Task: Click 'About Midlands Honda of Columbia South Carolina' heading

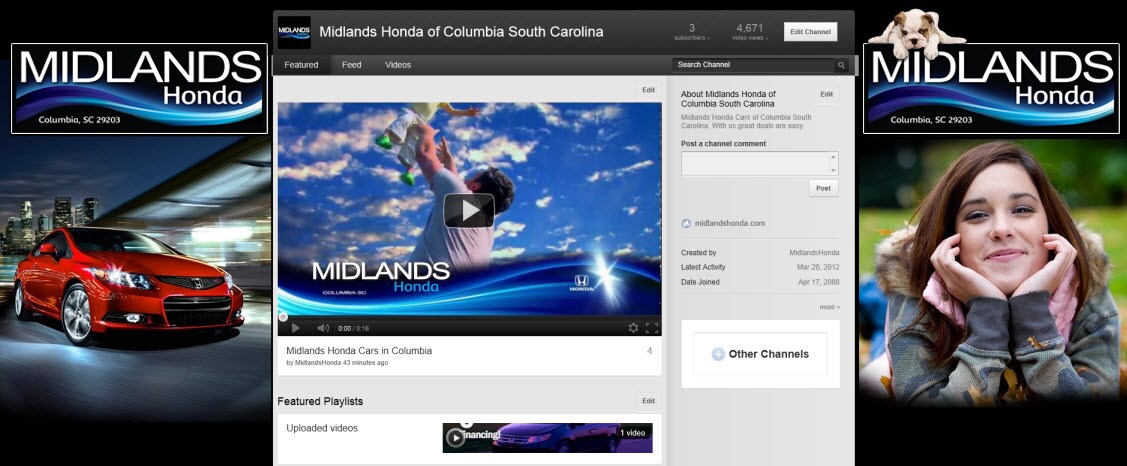Action: click(x=728, y=99)
